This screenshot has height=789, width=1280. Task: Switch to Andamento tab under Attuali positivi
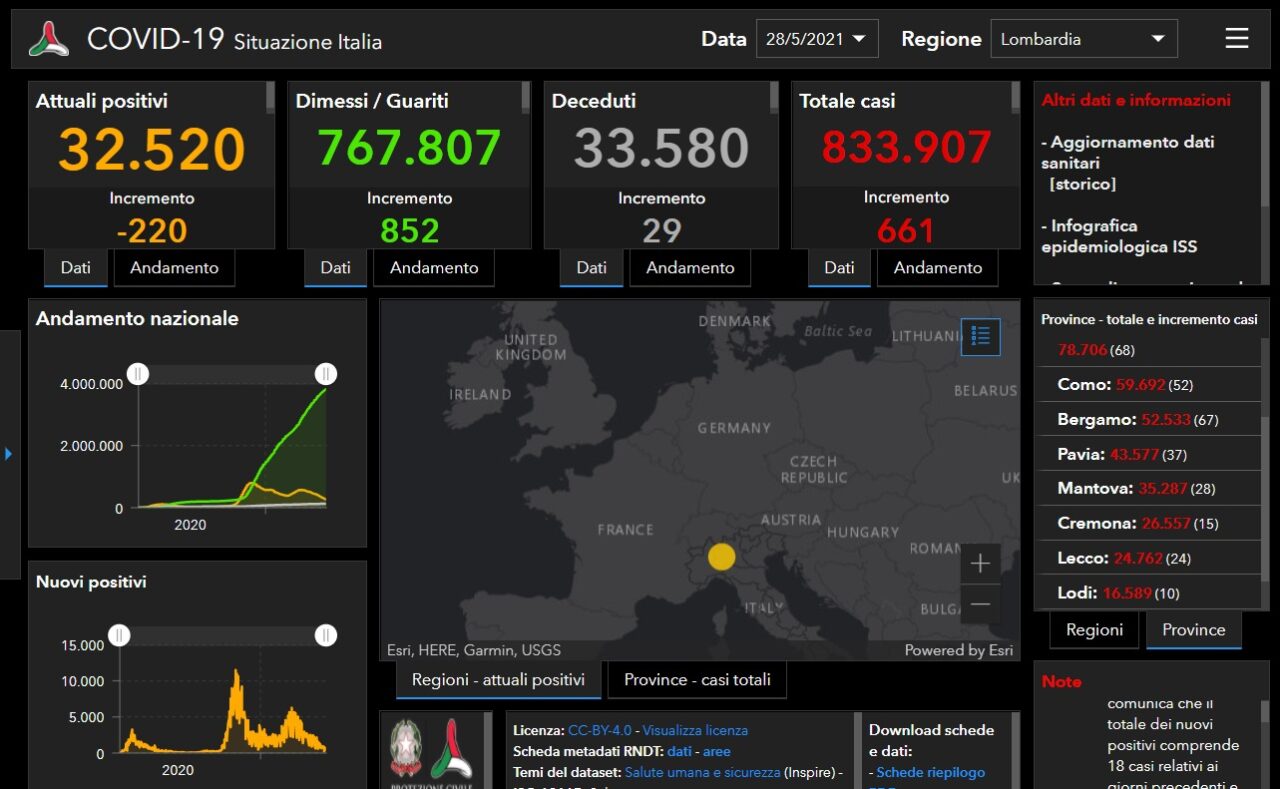coord(174,268)
